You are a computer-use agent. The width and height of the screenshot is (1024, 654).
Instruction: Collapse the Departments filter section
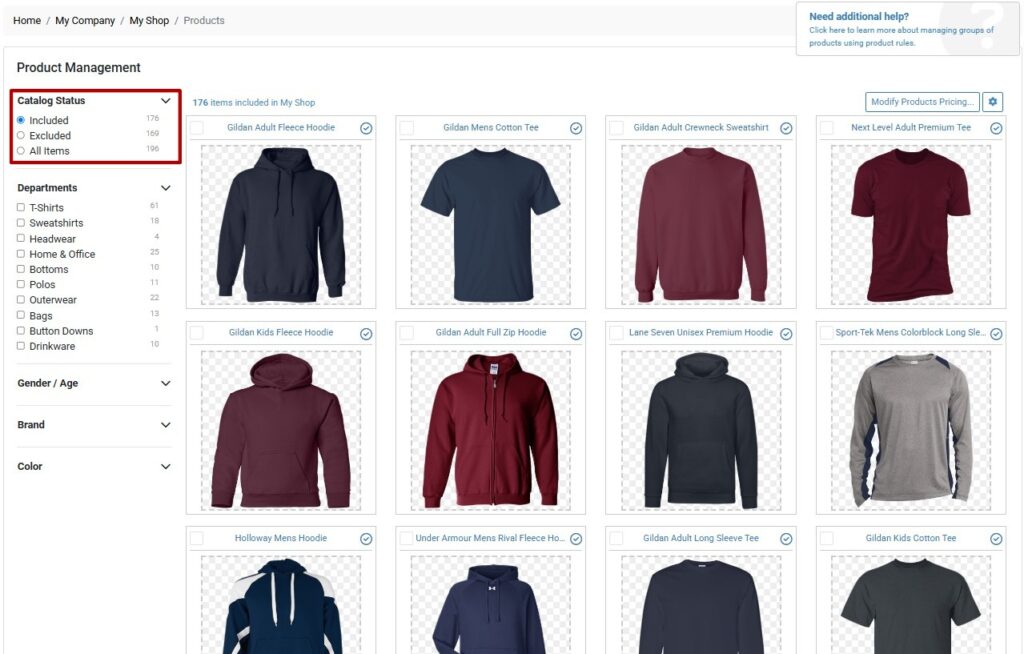(166, 188)
